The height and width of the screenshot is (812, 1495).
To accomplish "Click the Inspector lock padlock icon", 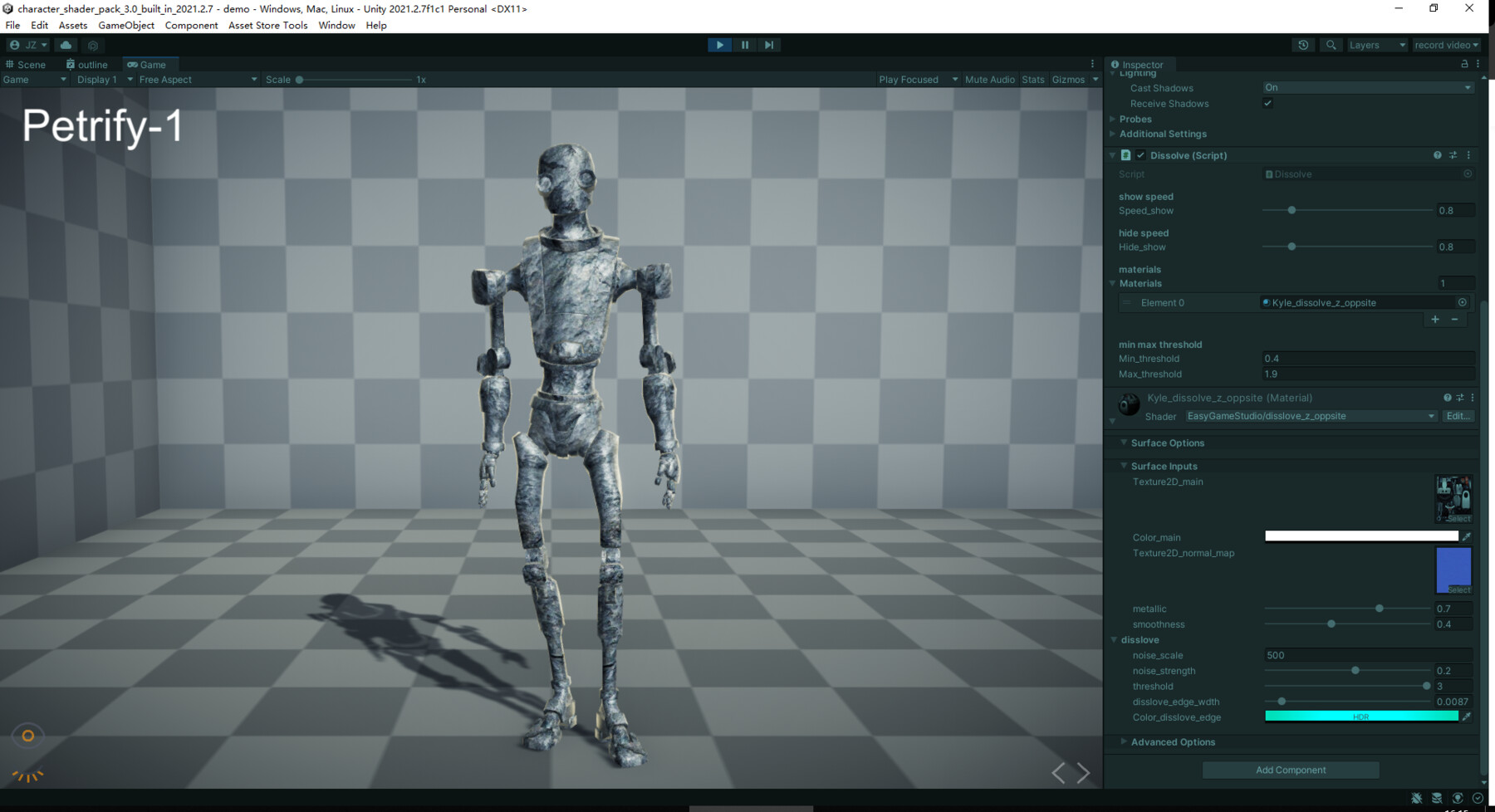I will pyautogui.click(x=1464, y=64).
